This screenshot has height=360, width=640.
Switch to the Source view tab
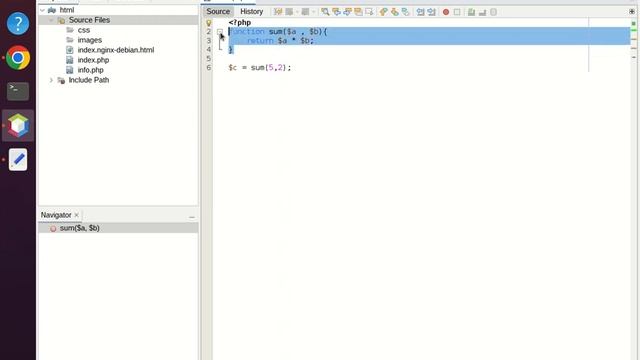pyautogui.click(x=218, y=11)
